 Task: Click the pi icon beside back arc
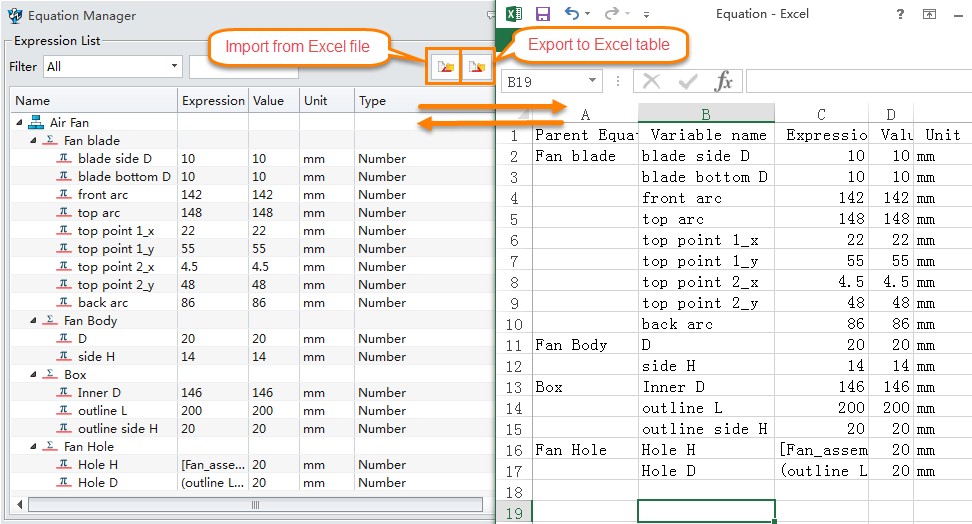pyautogui.click(x=64, y=302)
